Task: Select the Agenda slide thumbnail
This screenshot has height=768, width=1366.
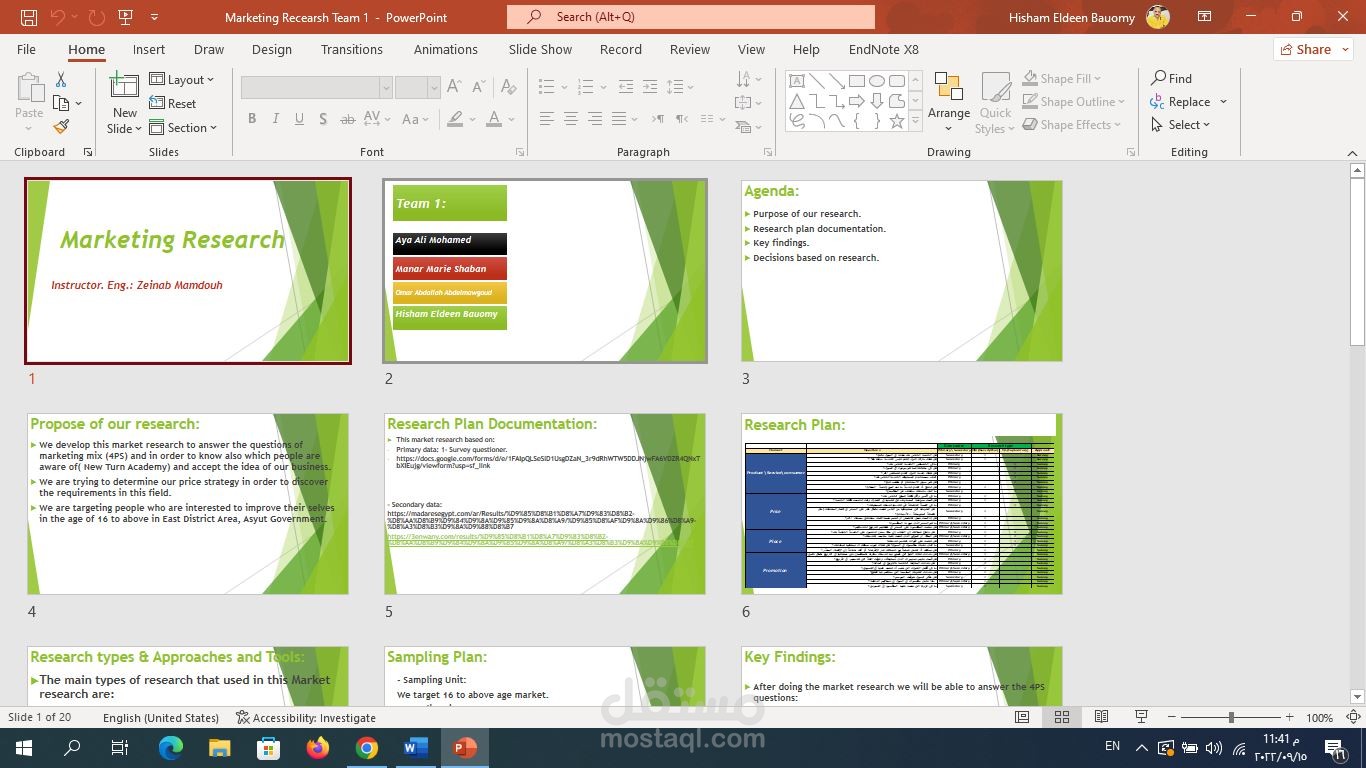Action: (902, 271)
